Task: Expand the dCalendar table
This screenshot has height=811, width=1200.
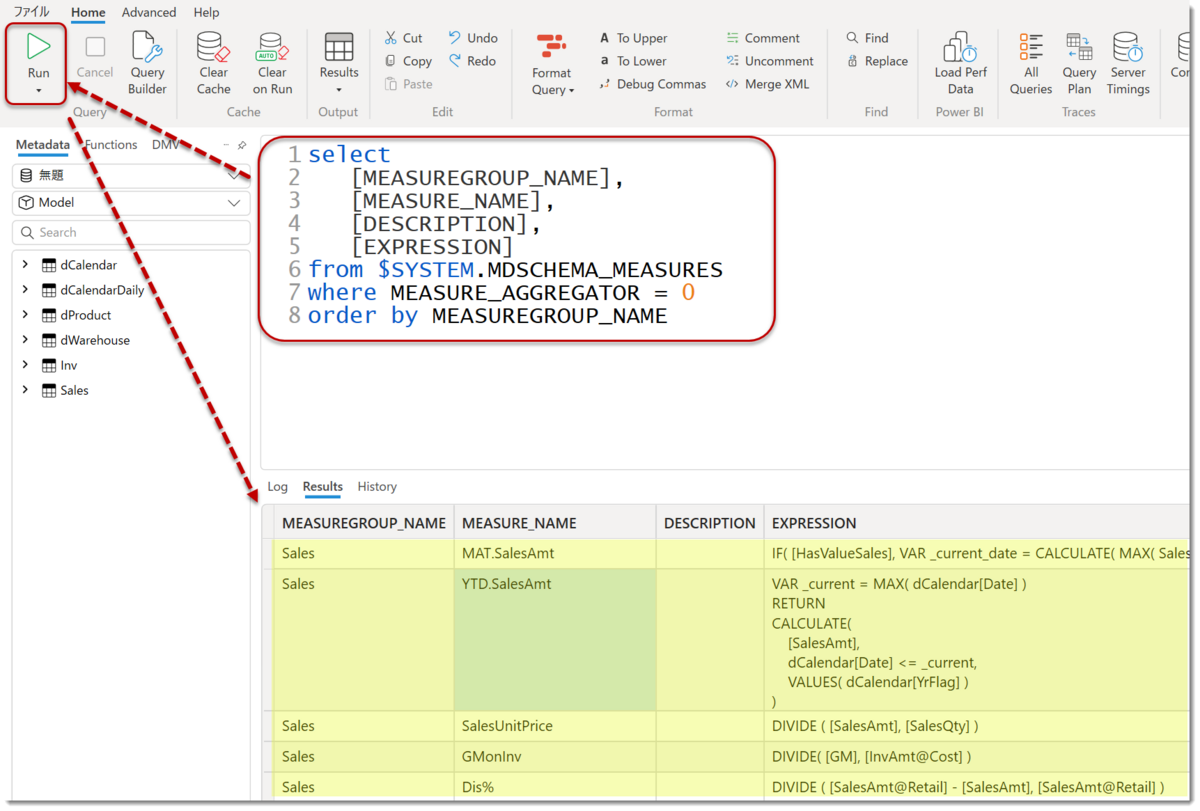Action: (x=25, y=265)
